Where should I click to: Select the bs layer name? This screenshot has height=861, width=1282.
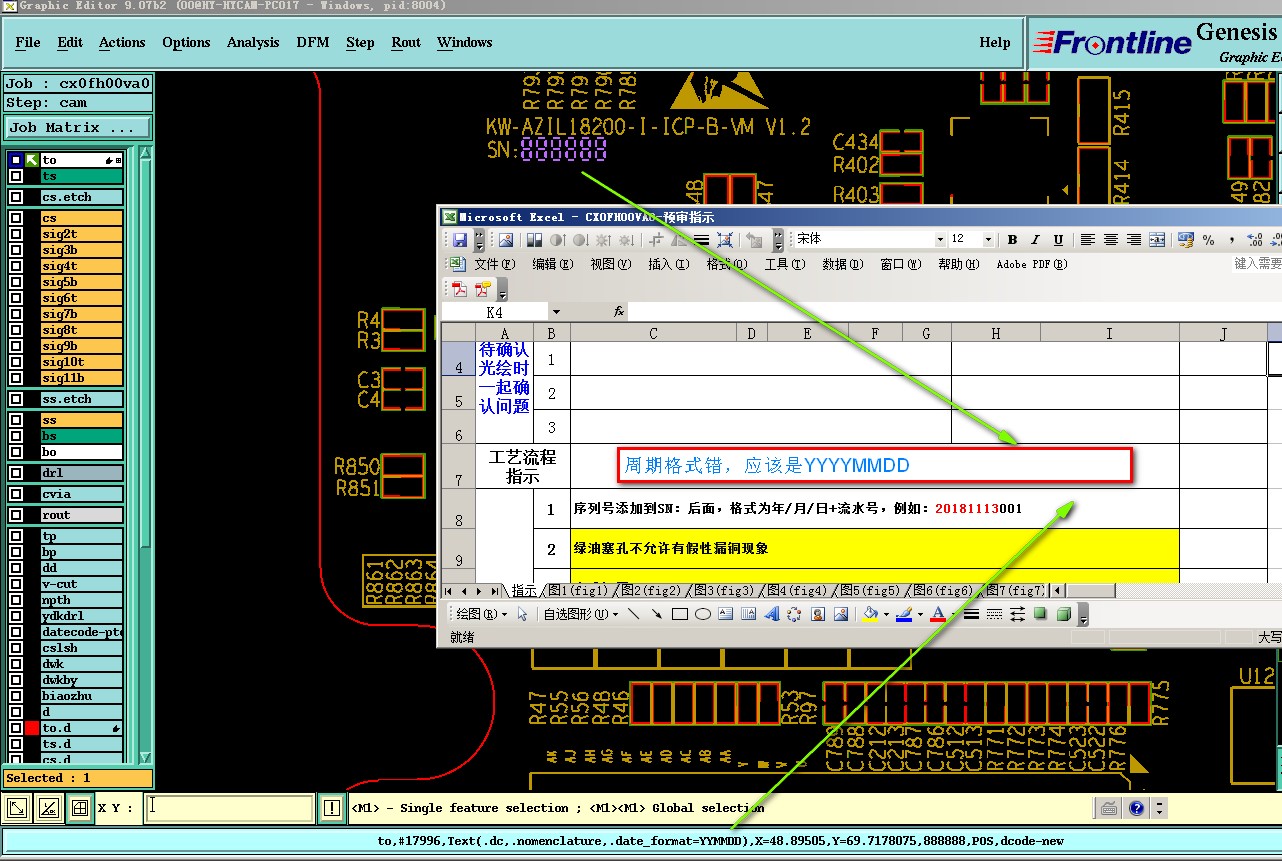pyautogui.click(x=82, y=436)
